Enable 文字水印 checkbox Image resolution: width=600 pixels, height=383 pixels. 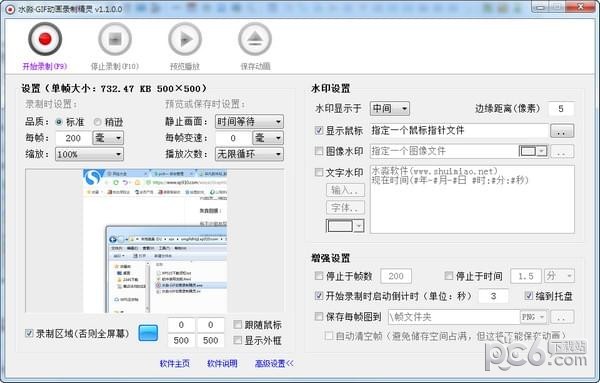tap(319, 172)
